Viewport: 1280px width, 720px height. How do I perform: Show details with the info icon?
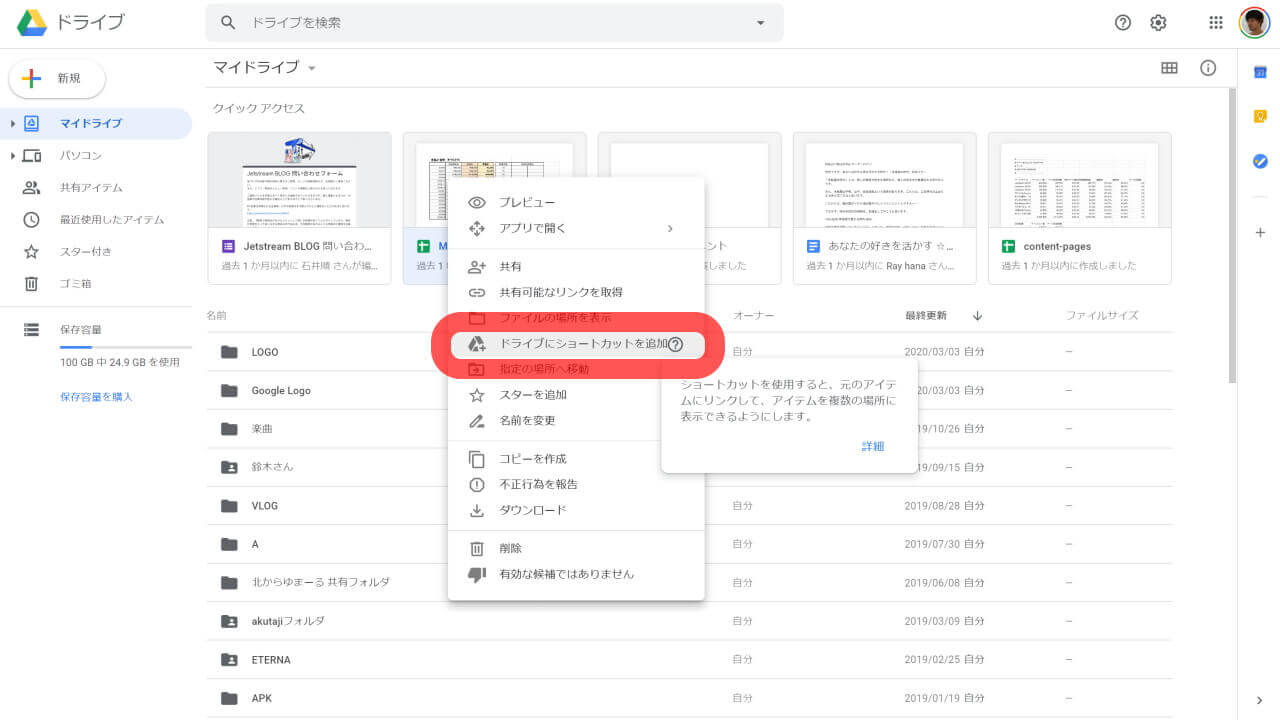pyautogui.click(x=1208, y=68)
